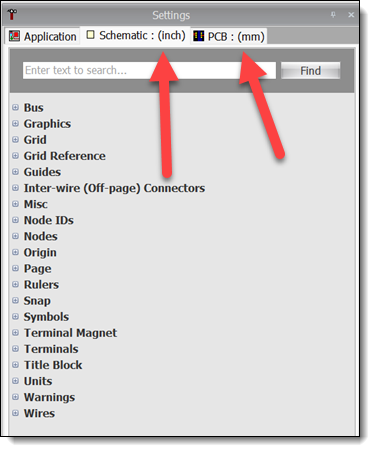This screenshot has width=375, height=452.
Task: Select the Origin label
Action: (x=40, y=253)
